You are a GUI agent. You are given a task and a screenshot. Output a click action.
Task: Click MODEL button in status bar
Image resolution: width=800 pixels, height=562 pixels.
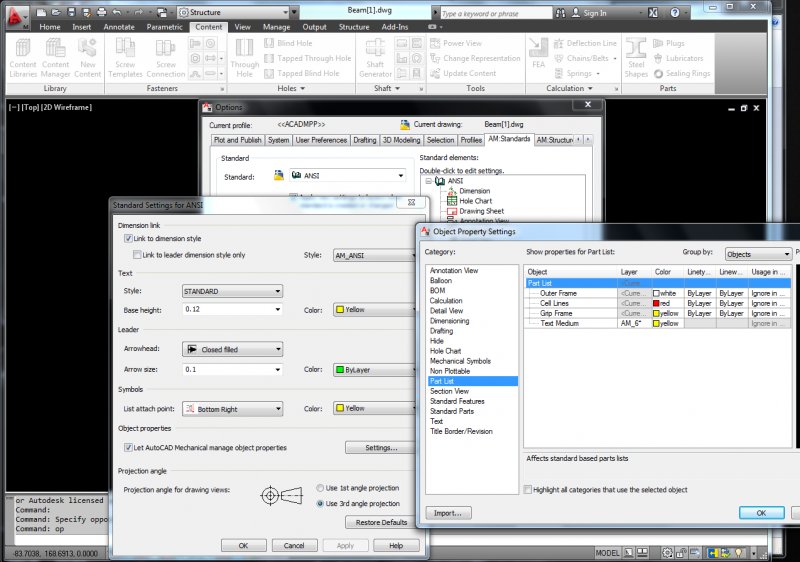(607, 553)
